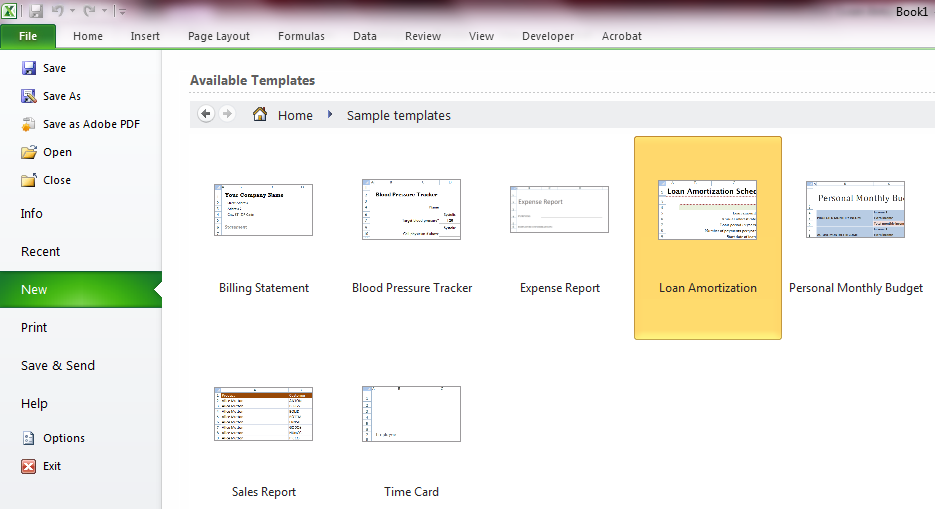
Task: Choose Save as Adobe PDF icon
Action: [x=29, y=124]
